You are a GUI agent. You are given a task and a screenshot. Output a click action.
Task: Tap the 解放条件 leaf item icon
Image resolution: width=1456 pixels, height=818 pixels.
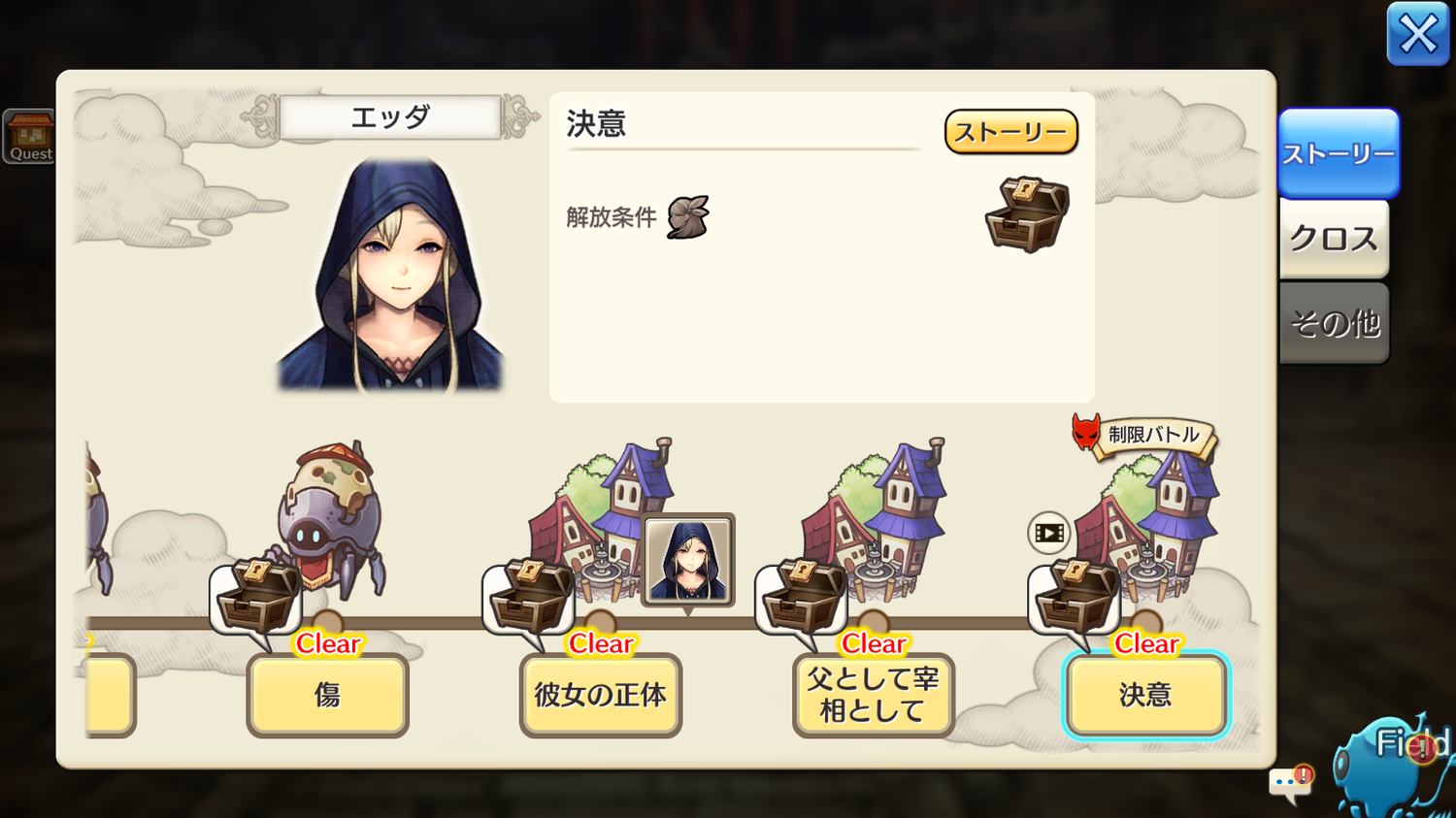pyautogui.click(x=688, y=216)
